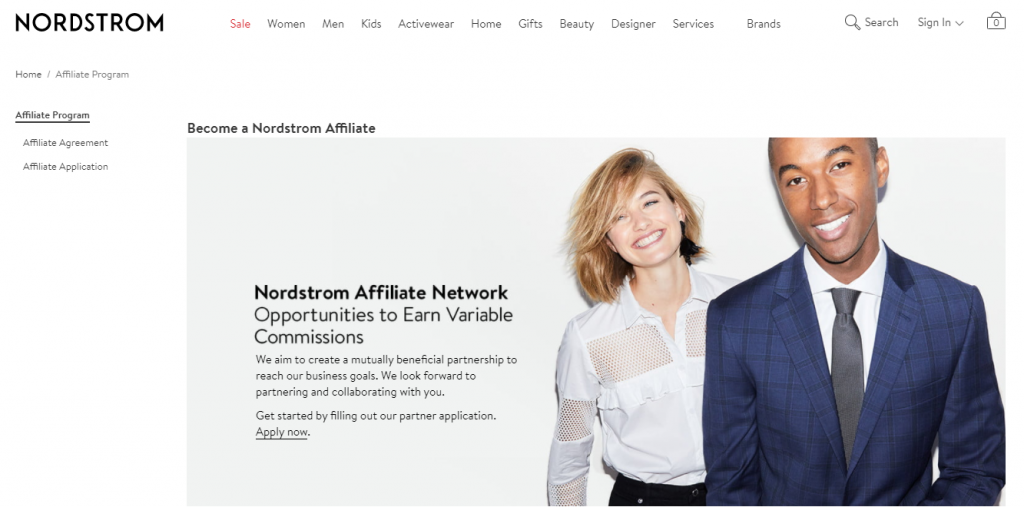Select Affiliate Program sidebar heading
The width and height of the screenshot is (1024, 507).
[x=52, y=115]
